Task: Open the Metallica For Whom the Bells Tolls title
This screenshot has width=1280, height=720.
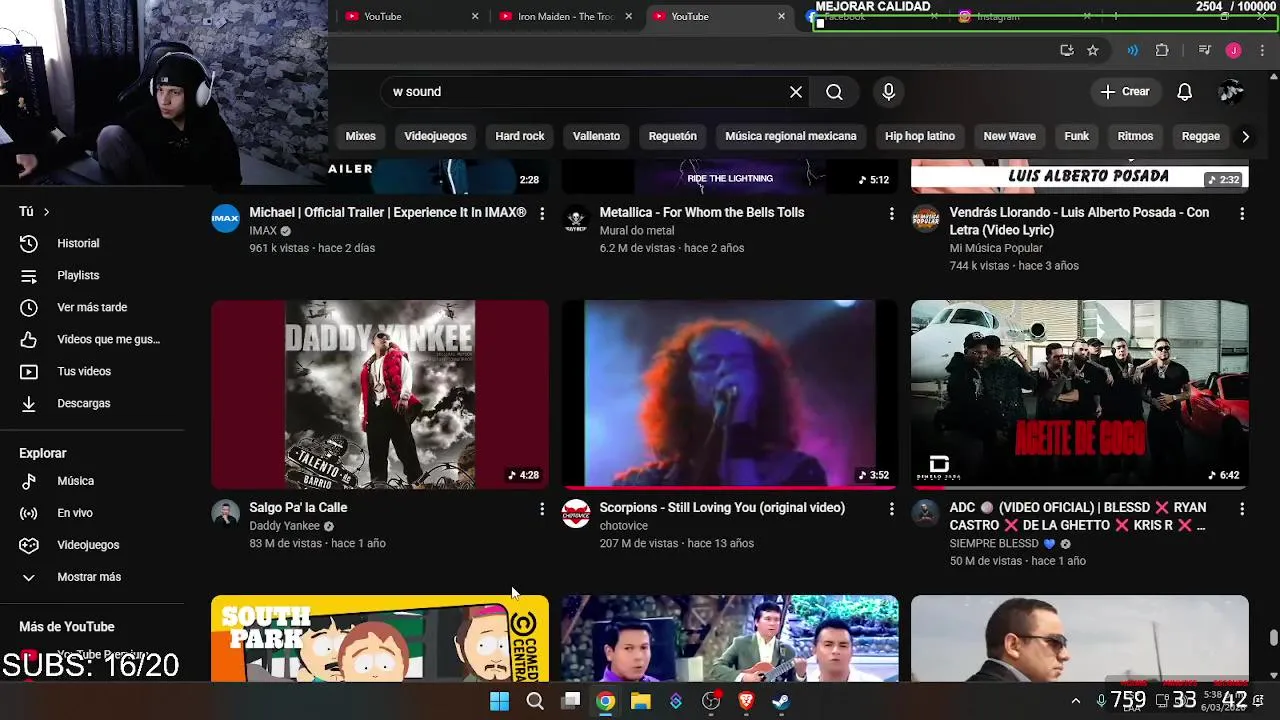Action: [x=702, y=212]
